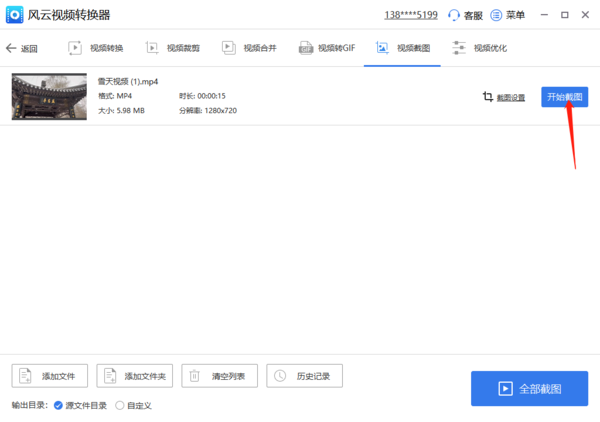The height and width of the screenshot is (422, 600).
Task: Click the 客服 headset icon
Action: [x=454, y=15]
